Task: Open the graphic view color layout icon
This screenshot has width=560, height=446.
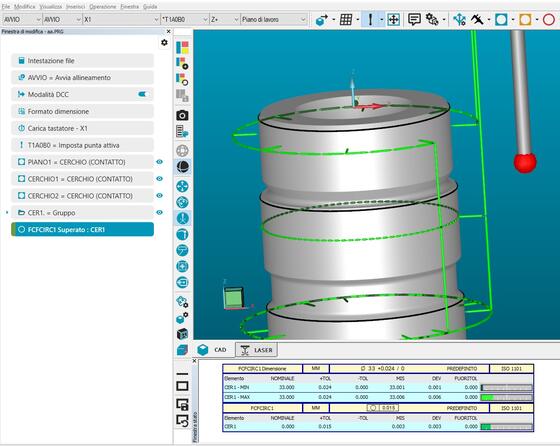Action: click(182, 47)
